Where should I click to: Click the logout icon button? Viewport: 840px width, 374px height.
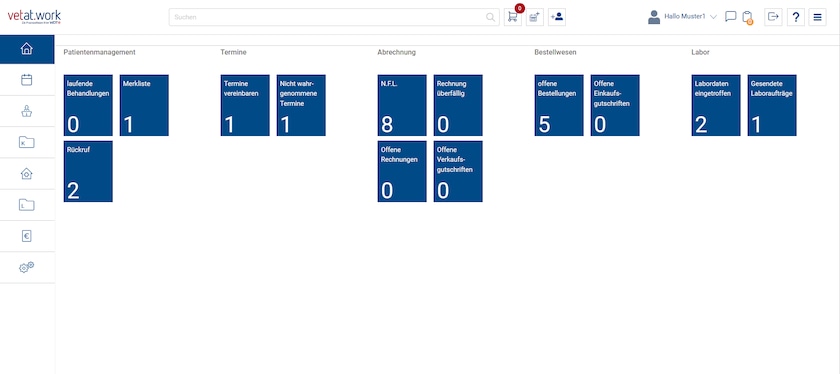[x=773, y=17]
